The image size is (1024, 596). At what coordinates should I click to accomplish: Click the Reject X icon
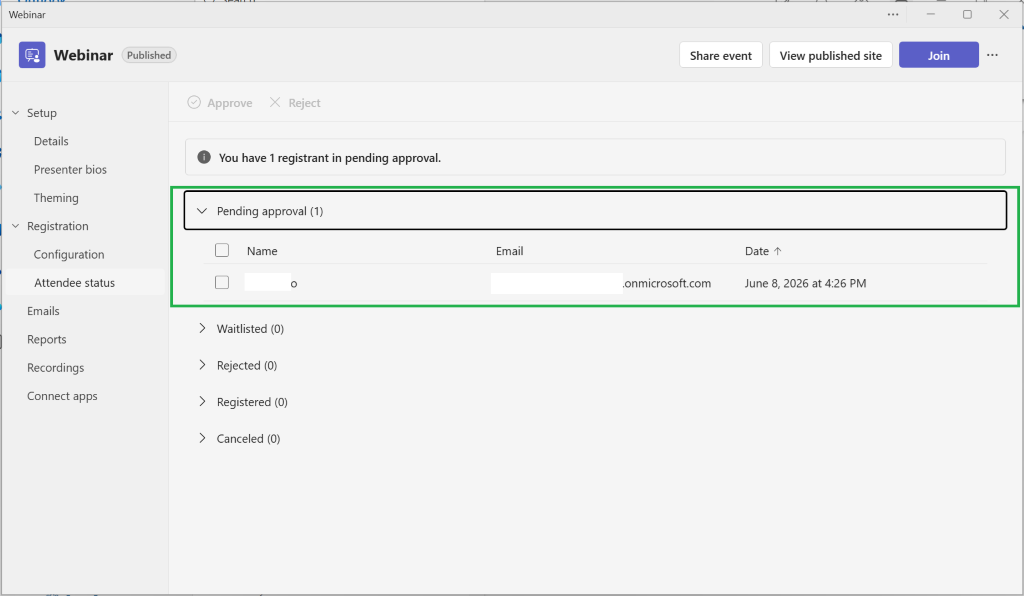click(275, 102)
